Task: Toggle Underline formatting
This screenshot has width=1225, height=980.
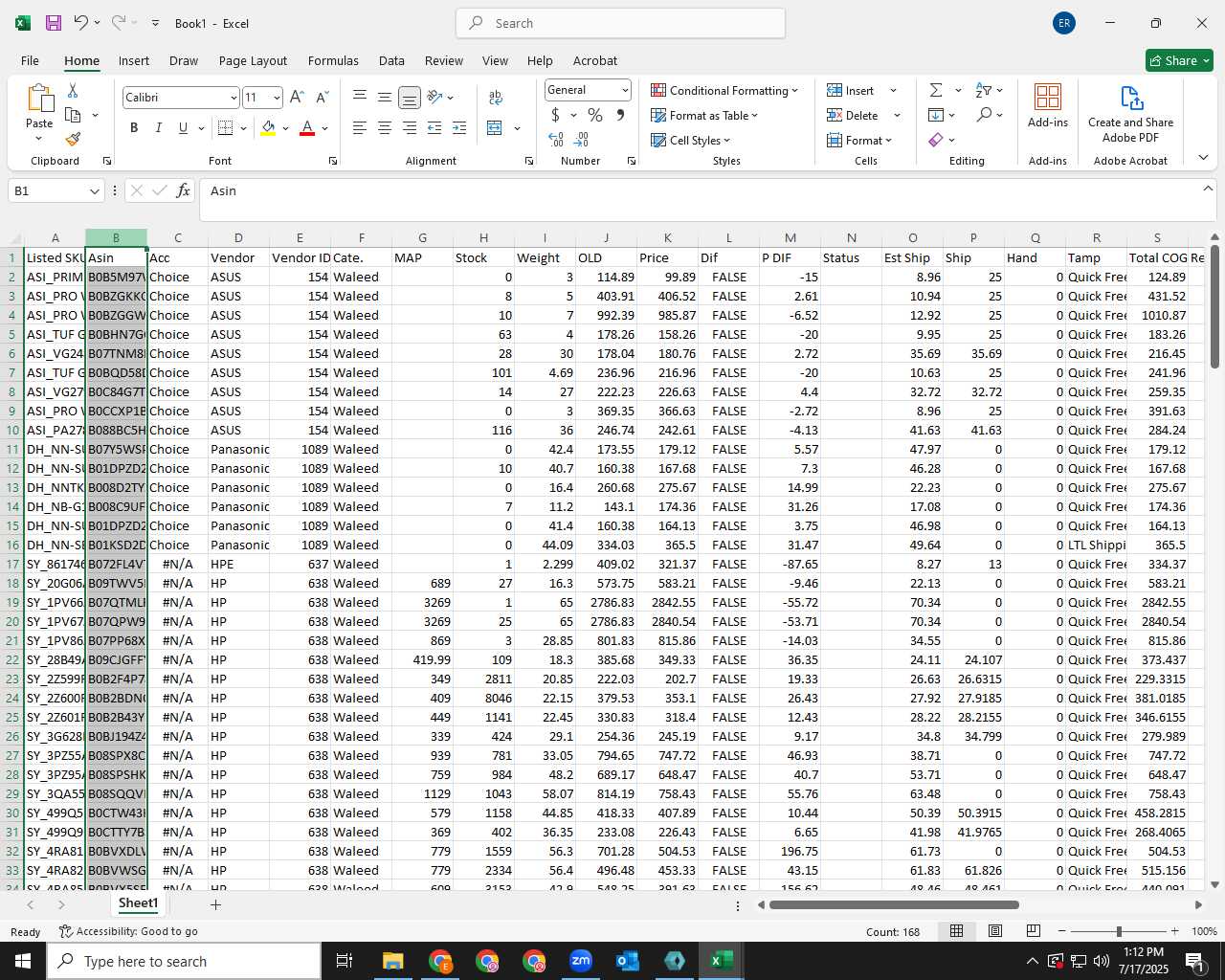Action: (x=183, y=127)
